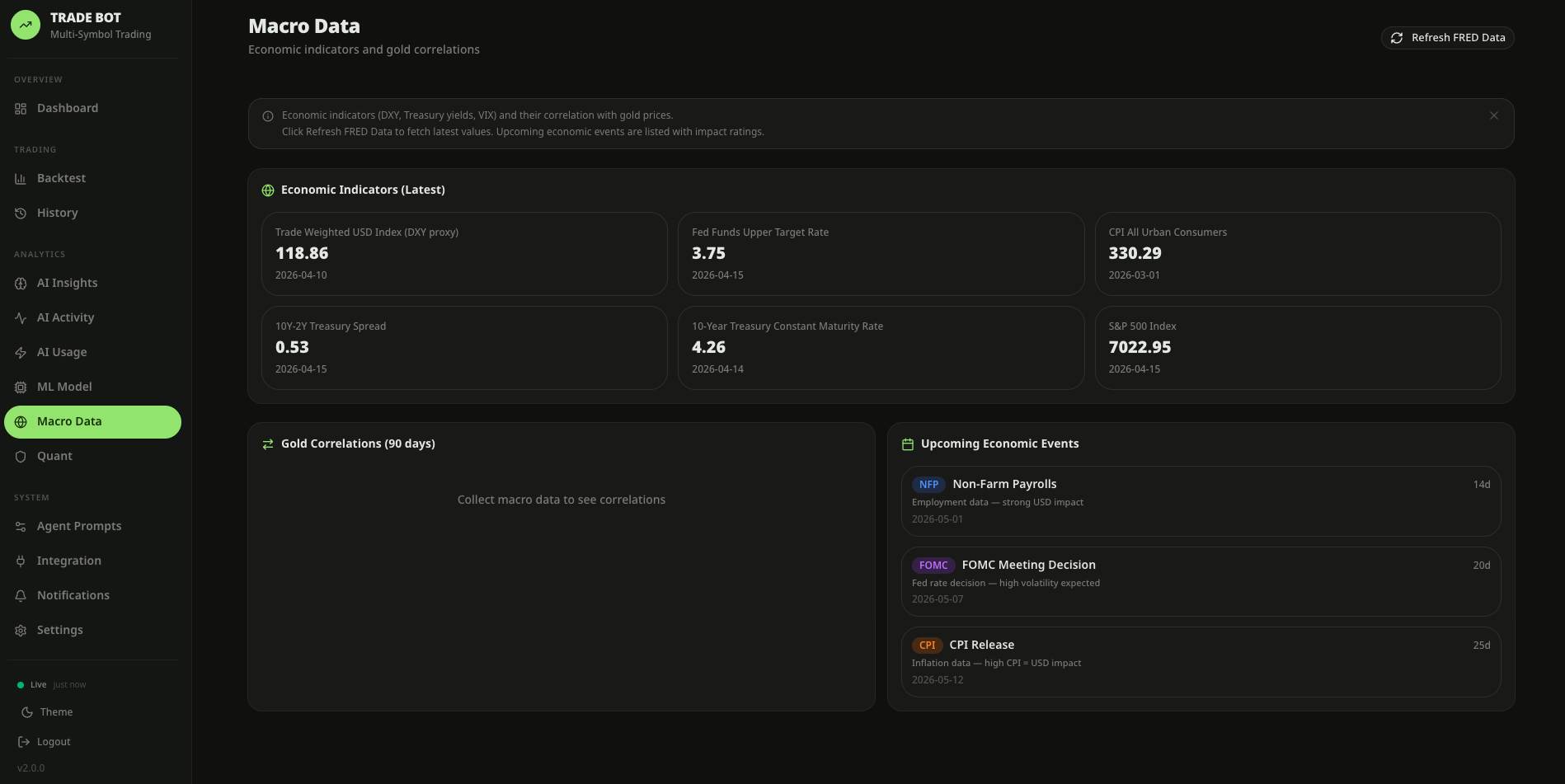Click the 25d countdown label
The image size is (1565, 784).
(x=1482, y=646)
